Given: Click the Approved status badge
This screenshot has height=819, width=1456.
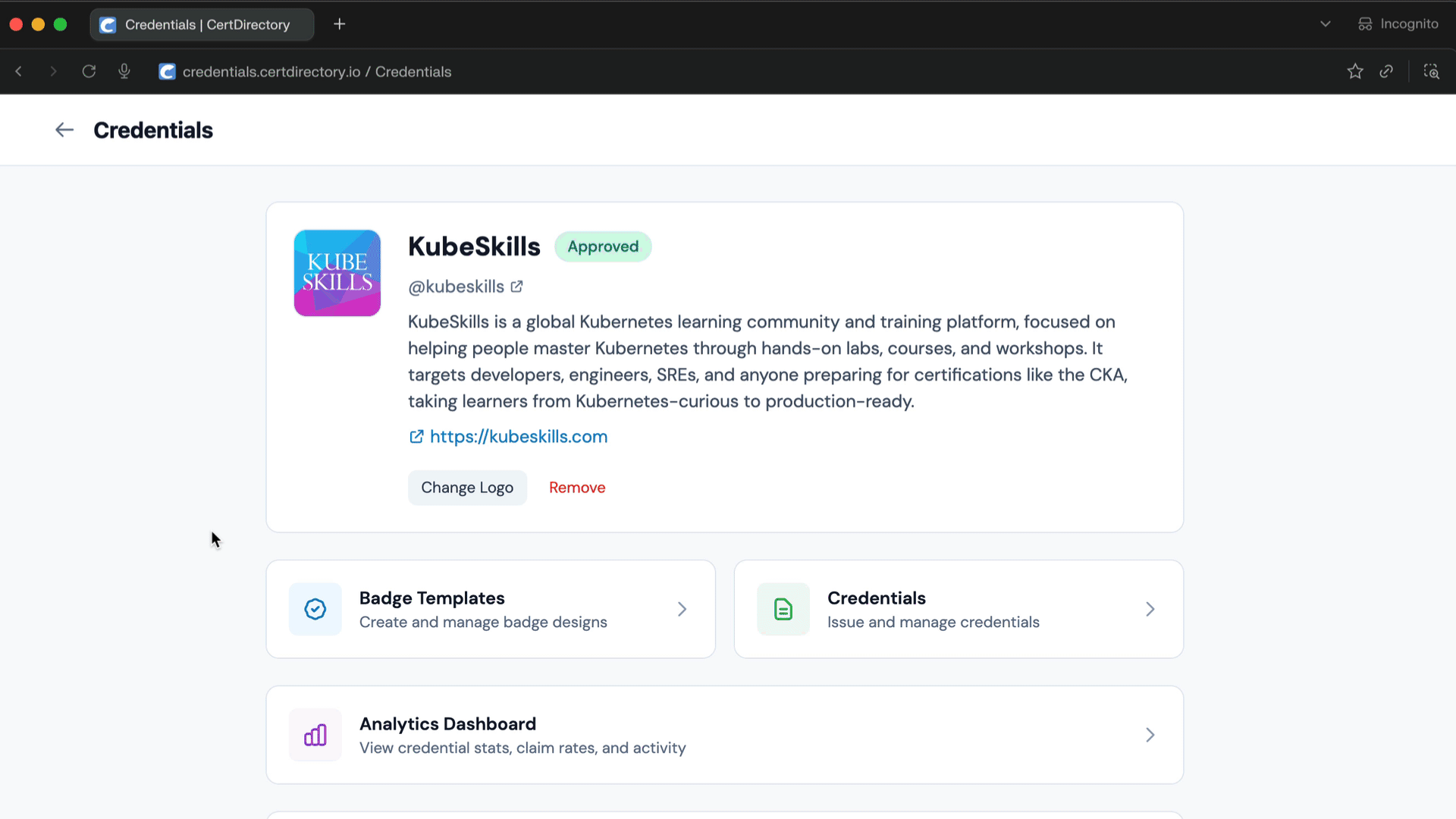Looking at the screenshot, I should 603,246.
